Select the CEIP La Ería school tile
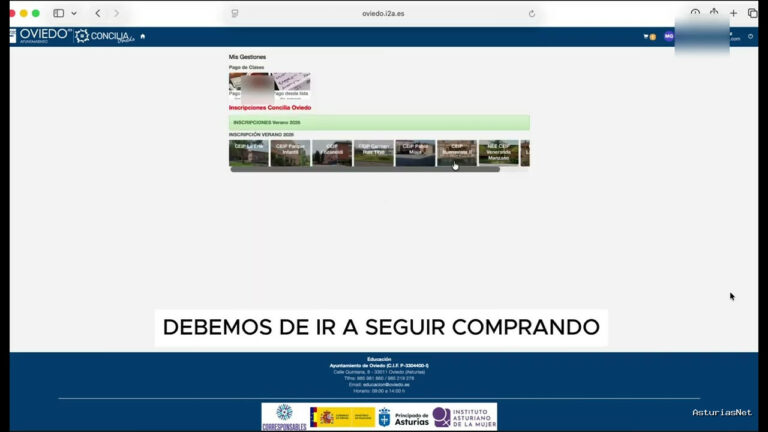 tap(249, 153)
